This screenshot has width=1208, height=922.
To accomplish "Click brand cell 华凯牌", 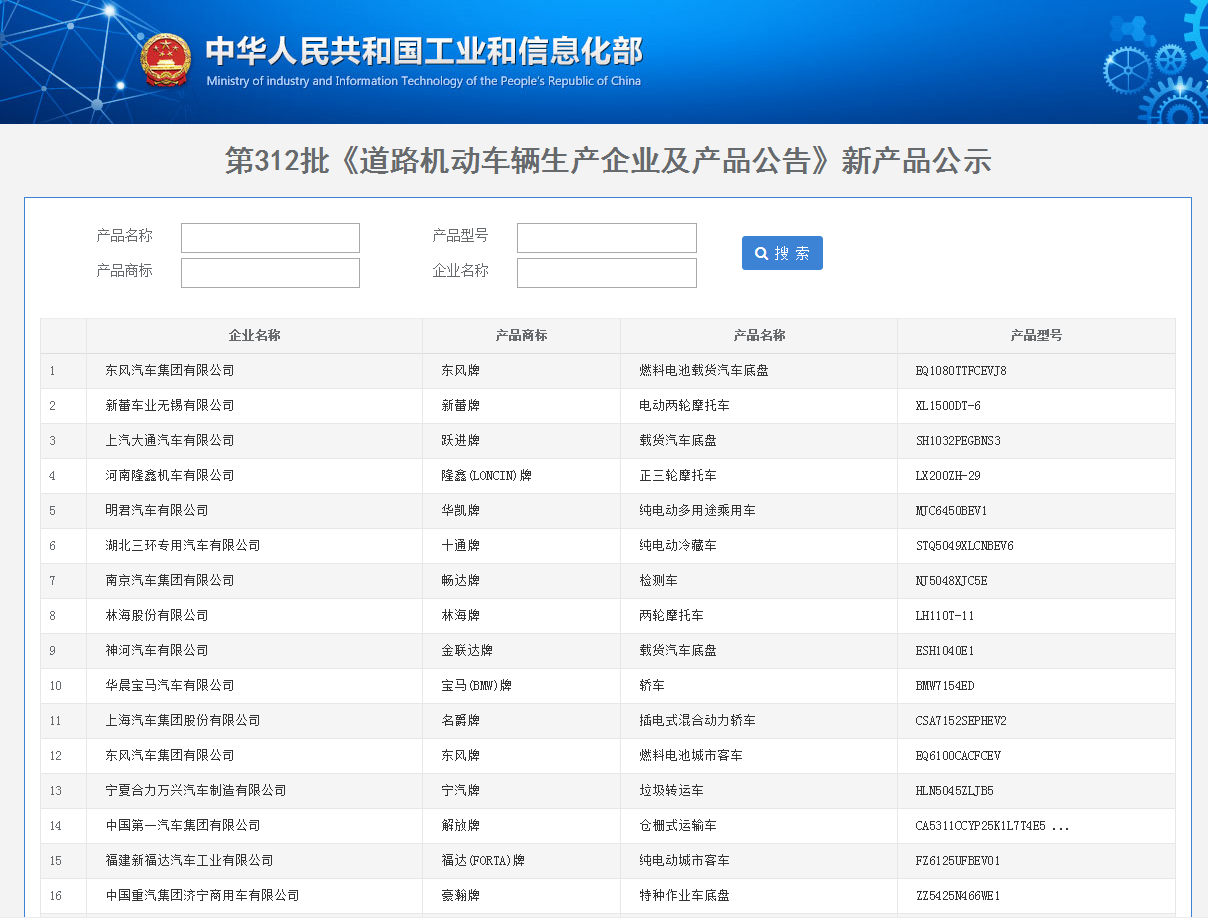I will click(460, 511).
